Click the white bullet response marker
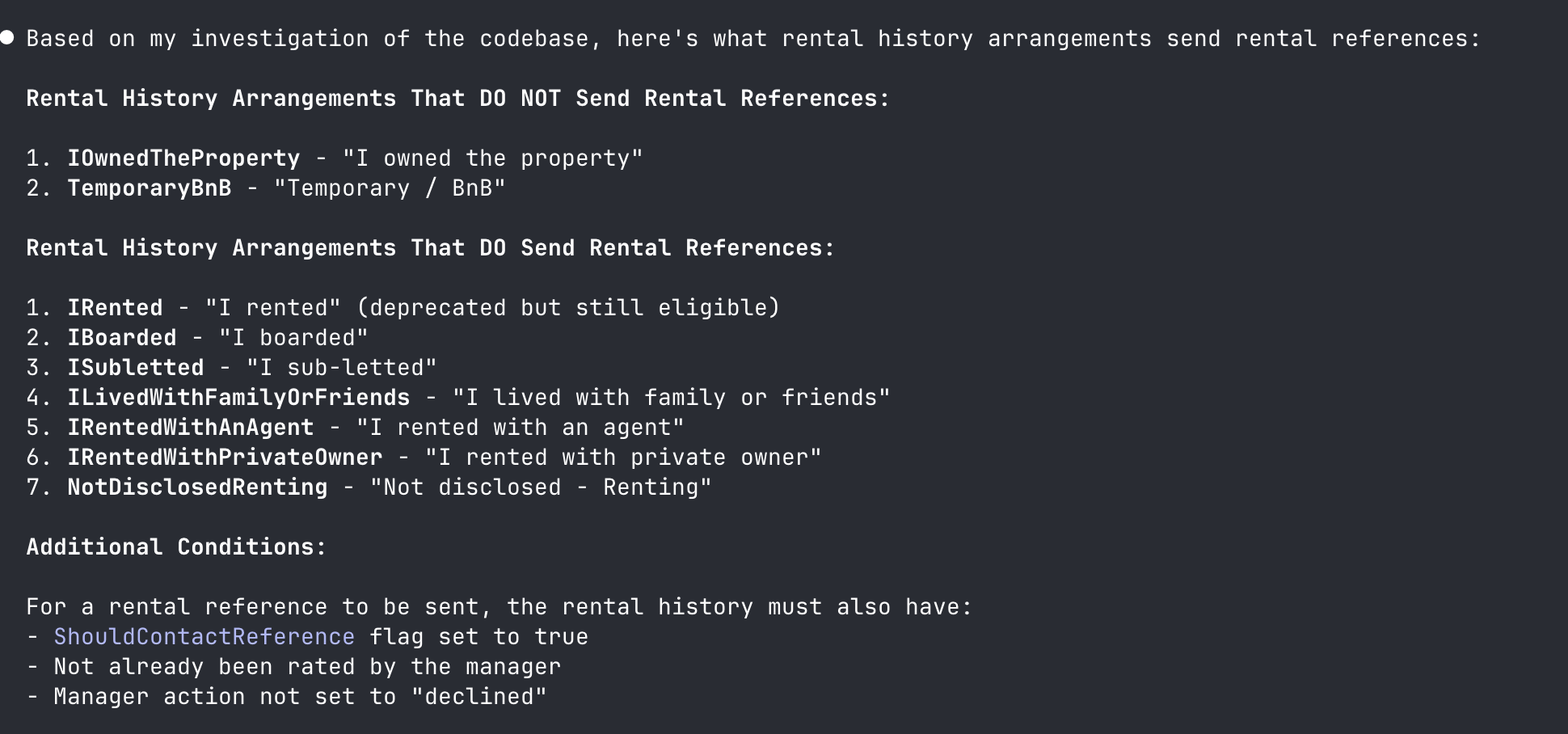Screen dimensions: 1568x734 (x=7, y=37)
